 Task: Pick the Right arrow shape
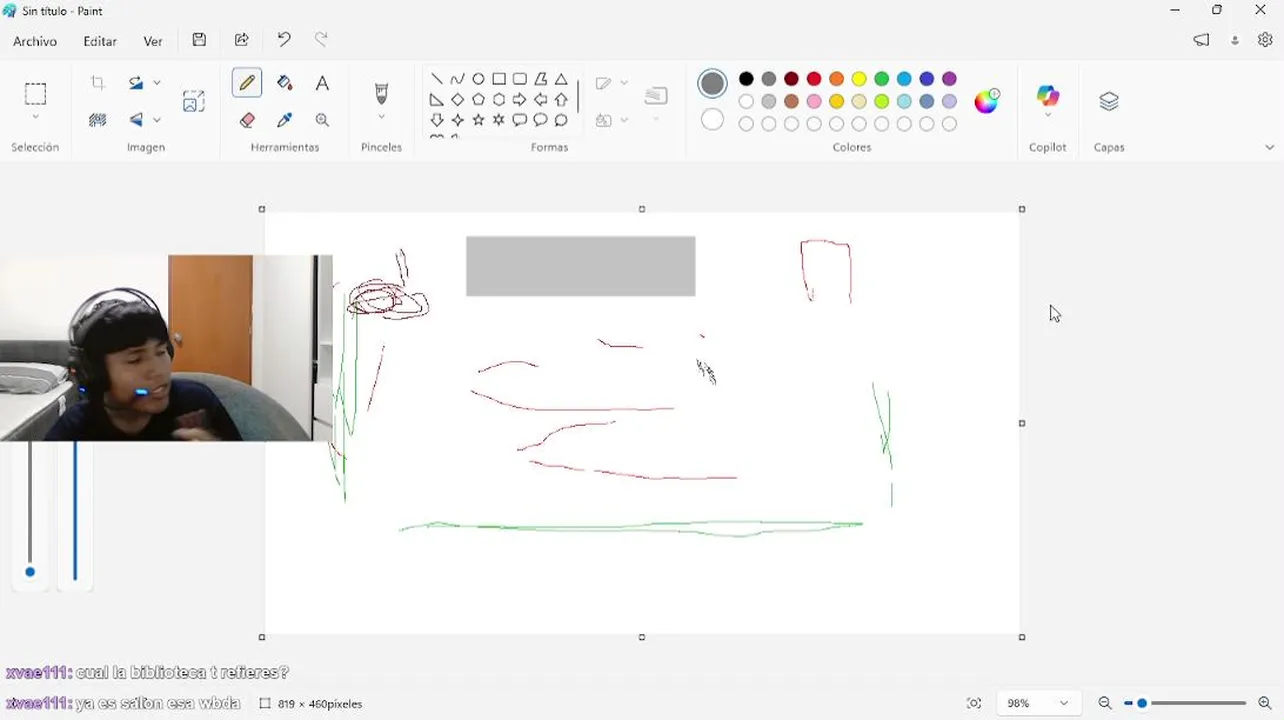pos(520,100)
